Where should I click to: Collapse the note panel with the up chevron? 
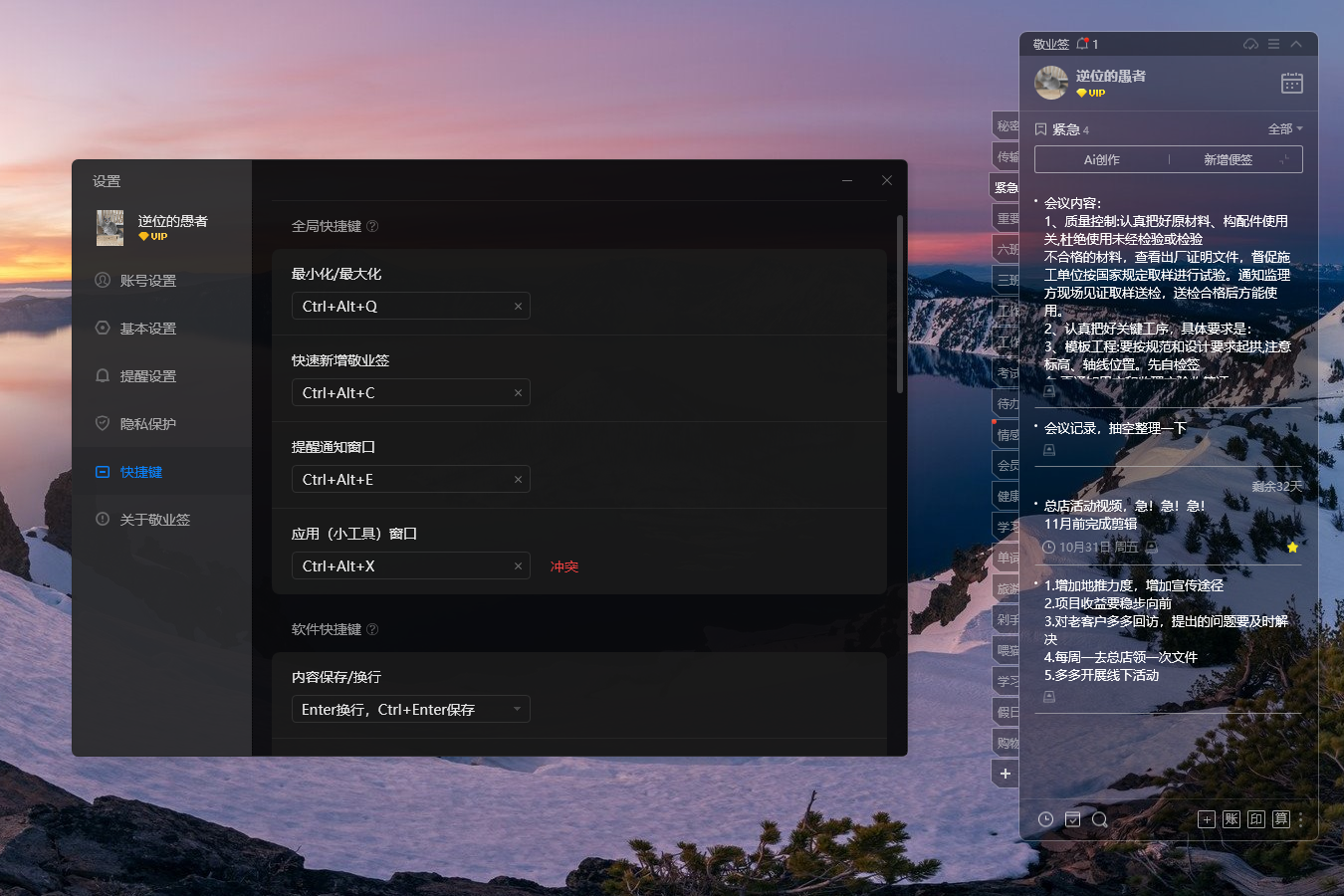1296,44
